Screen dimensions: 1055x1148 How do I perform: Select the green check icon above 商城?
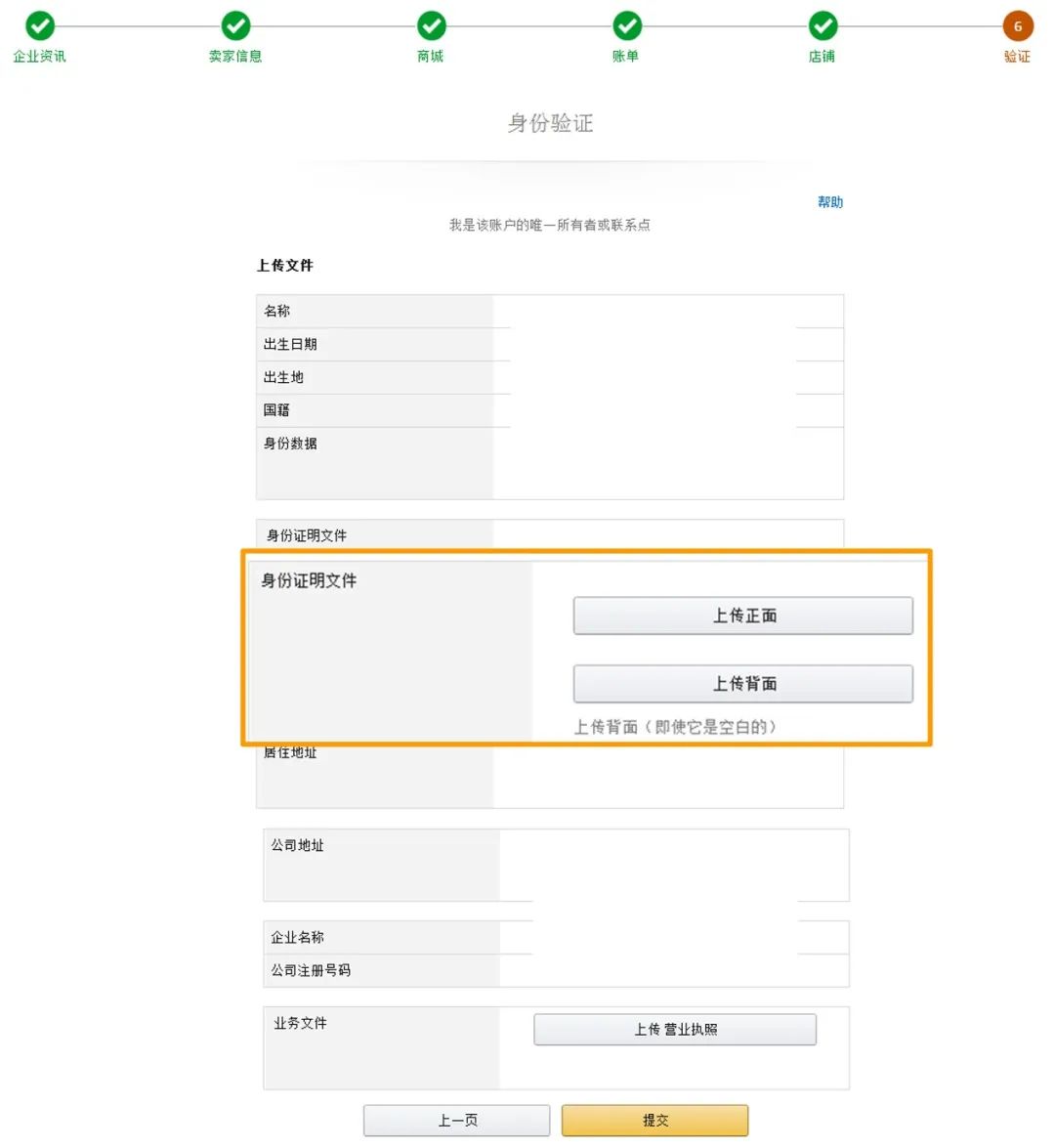[x=431, y=26]
